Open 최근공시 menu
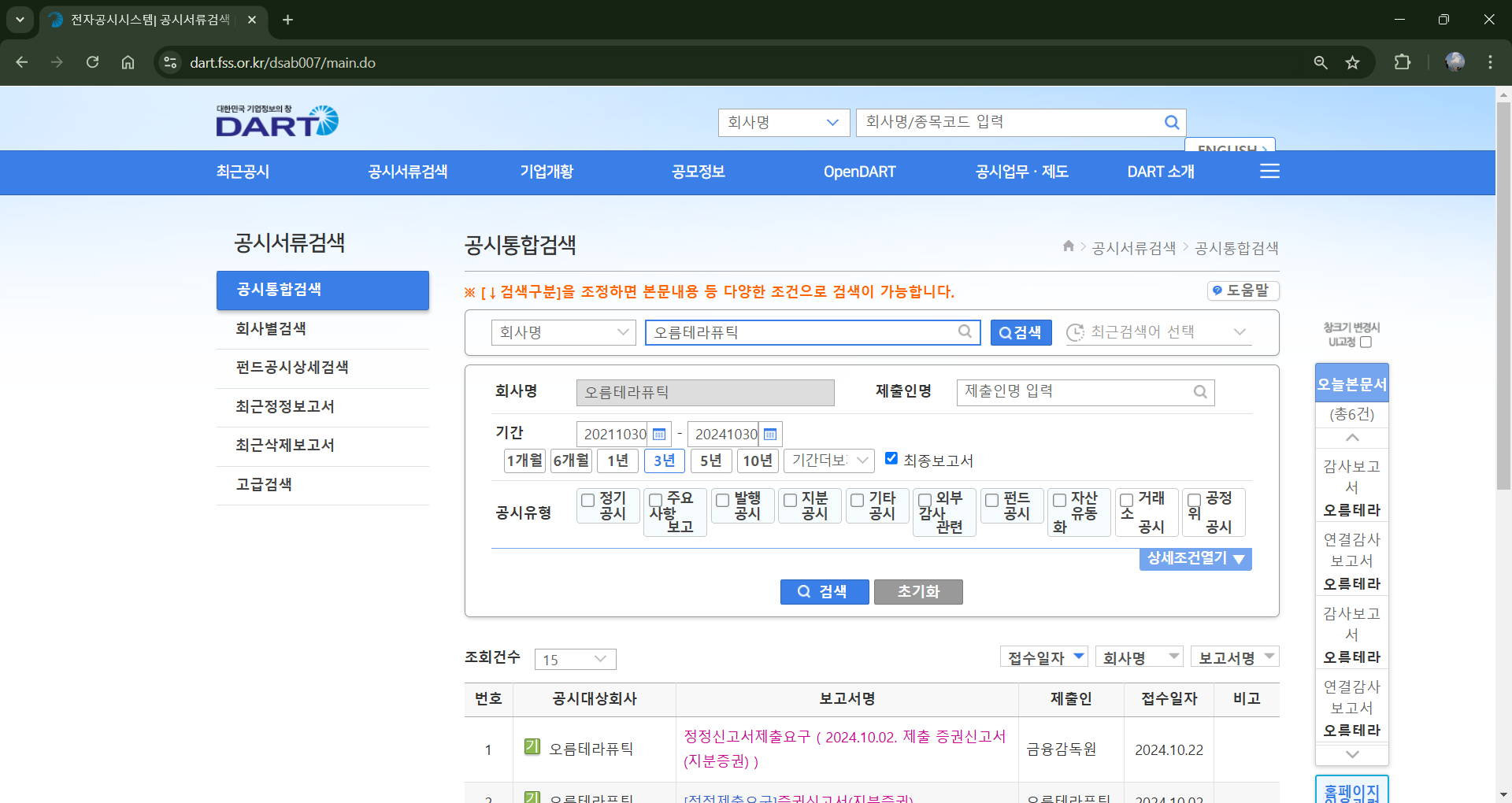1512x803 pixels. pyautogui.click(x=243, y=172)
